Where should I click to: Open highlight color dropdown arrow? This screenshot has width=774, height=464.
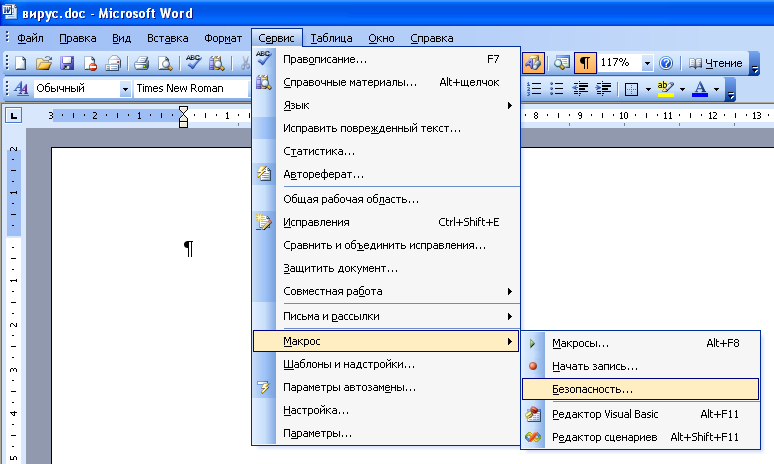(682, 89)
